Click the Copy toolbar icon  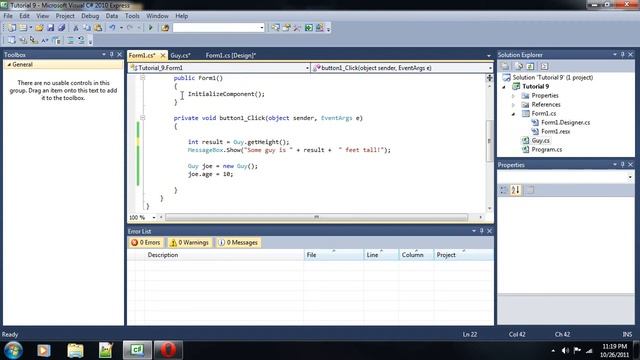click(x=87, y=28)
